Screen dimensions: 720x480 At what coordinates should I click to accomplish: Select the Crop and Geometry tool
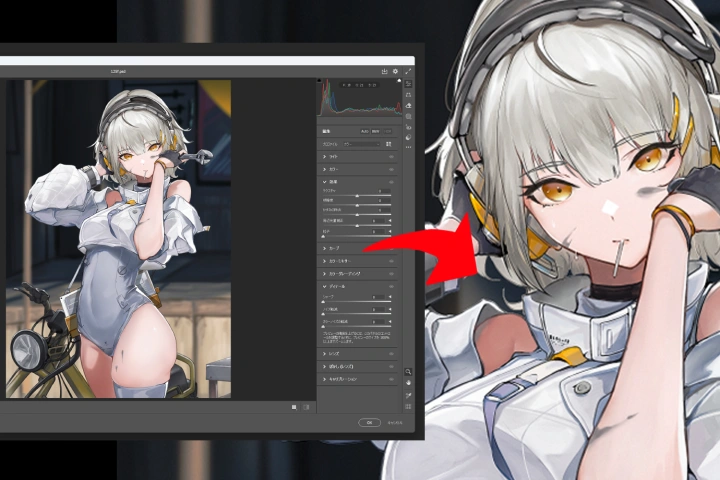click(x=408, y=95)
